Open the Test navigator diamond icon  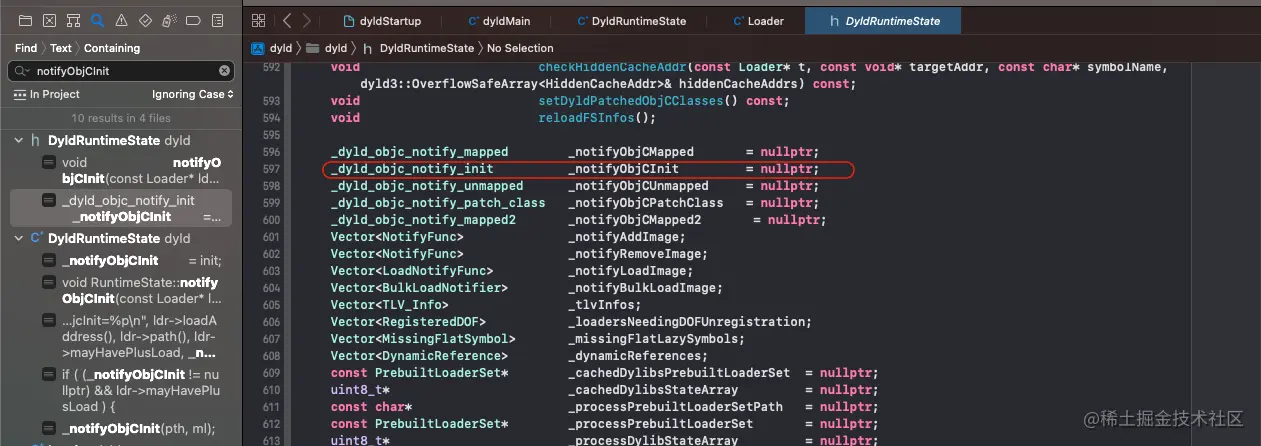tap(144, 20)
